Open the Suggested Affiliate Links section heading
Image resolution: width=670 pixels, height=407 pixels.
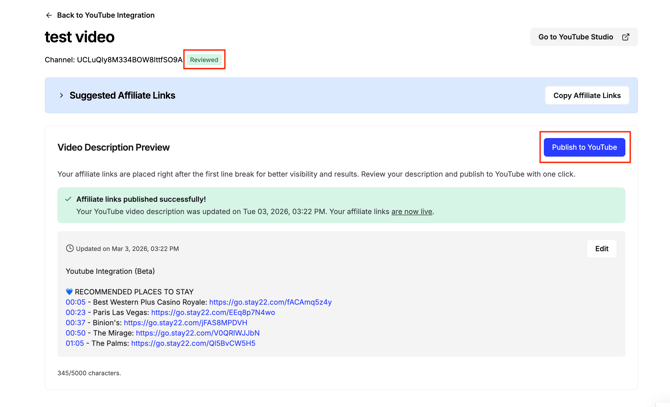[x=122, y=96]
